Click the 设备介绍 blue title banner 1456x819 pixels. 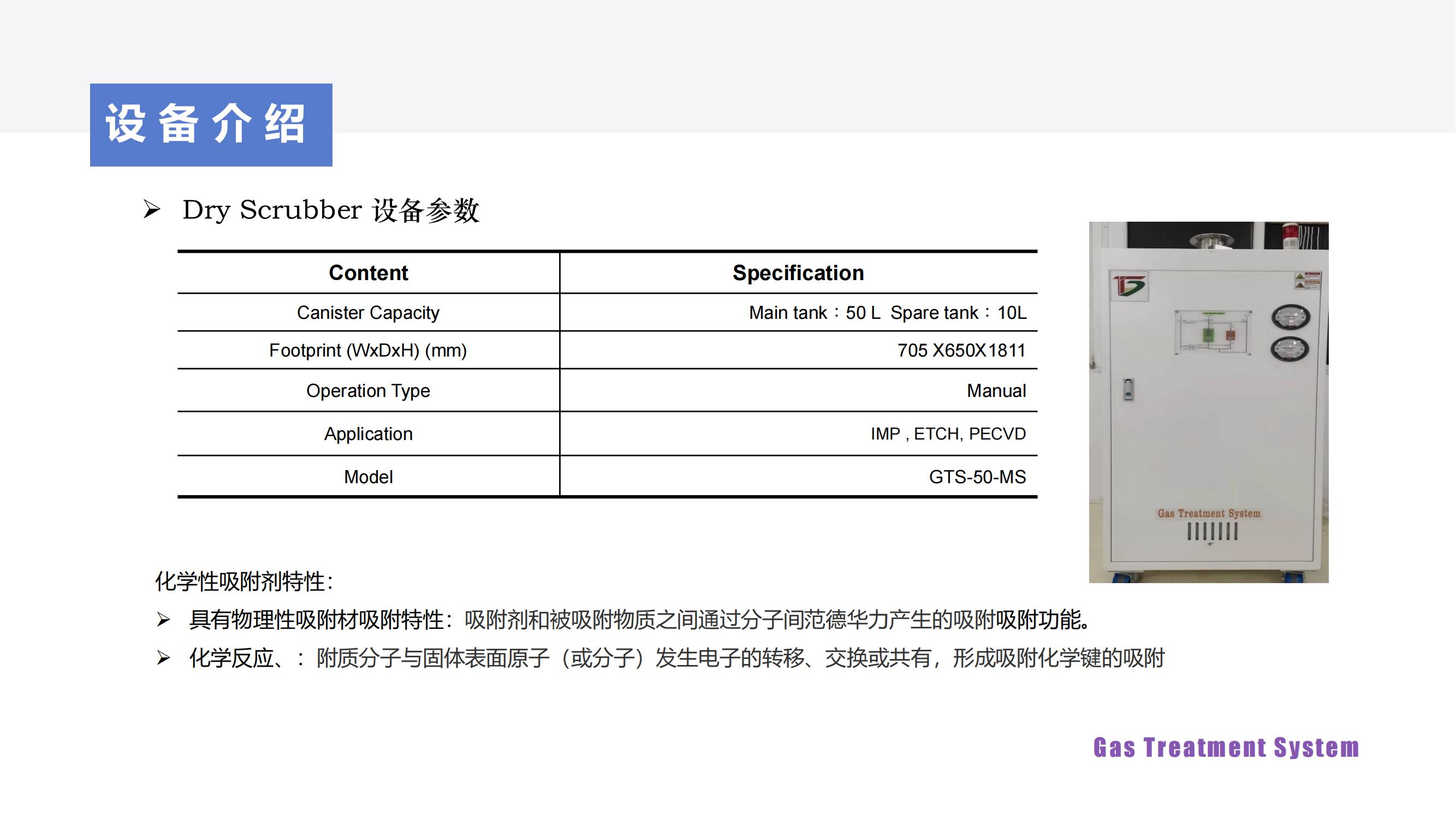[x=211, y=125]
